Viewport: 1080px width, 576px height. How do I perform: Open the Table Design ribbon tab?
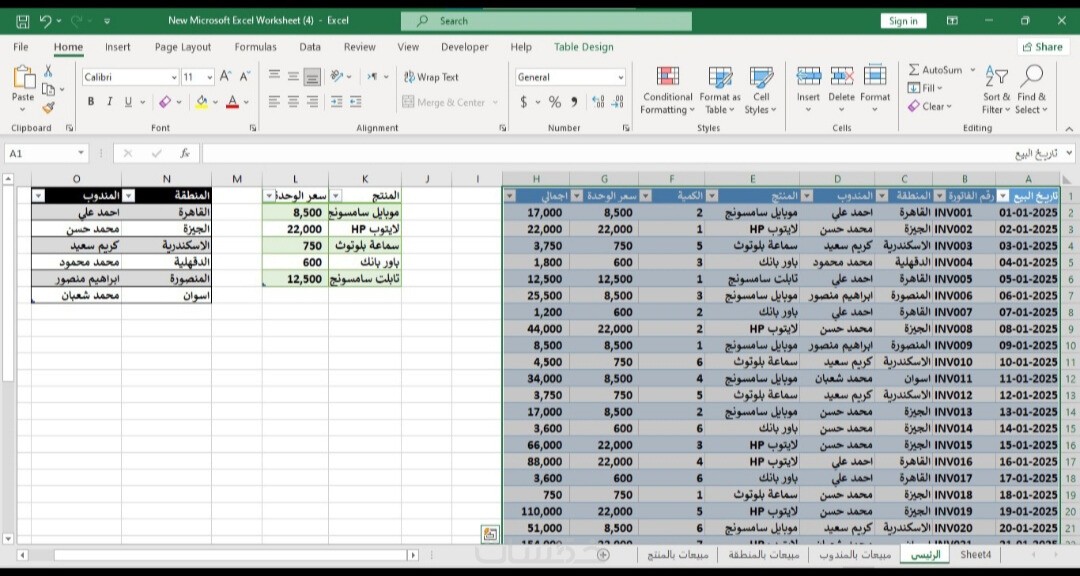(x=583, y=47)
